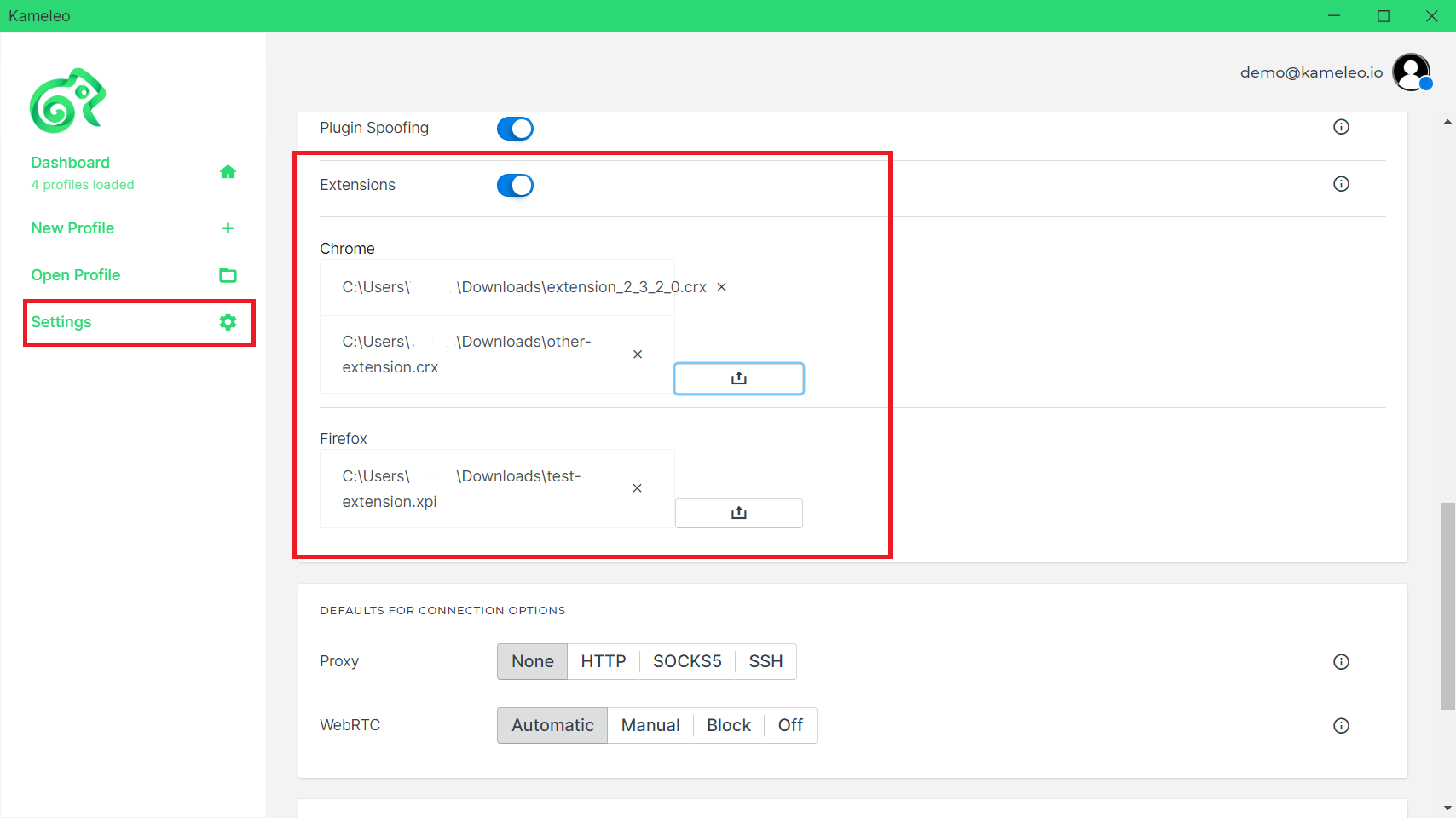1456x818 pixels.
Task: Click the extension_2_3_2_0.crx path entry
Action: [524, 287]
